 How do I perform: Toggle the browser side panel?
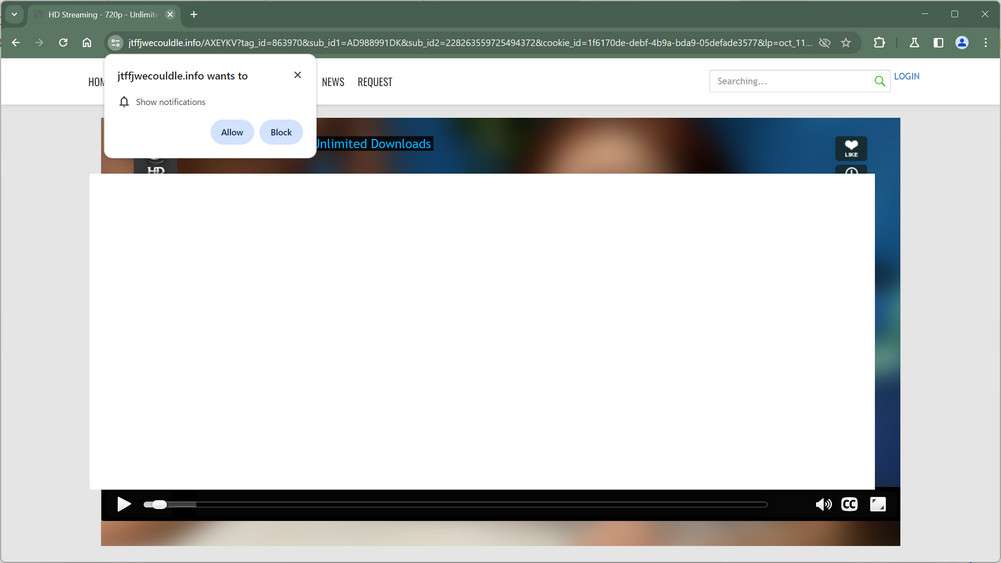[938, 43]
